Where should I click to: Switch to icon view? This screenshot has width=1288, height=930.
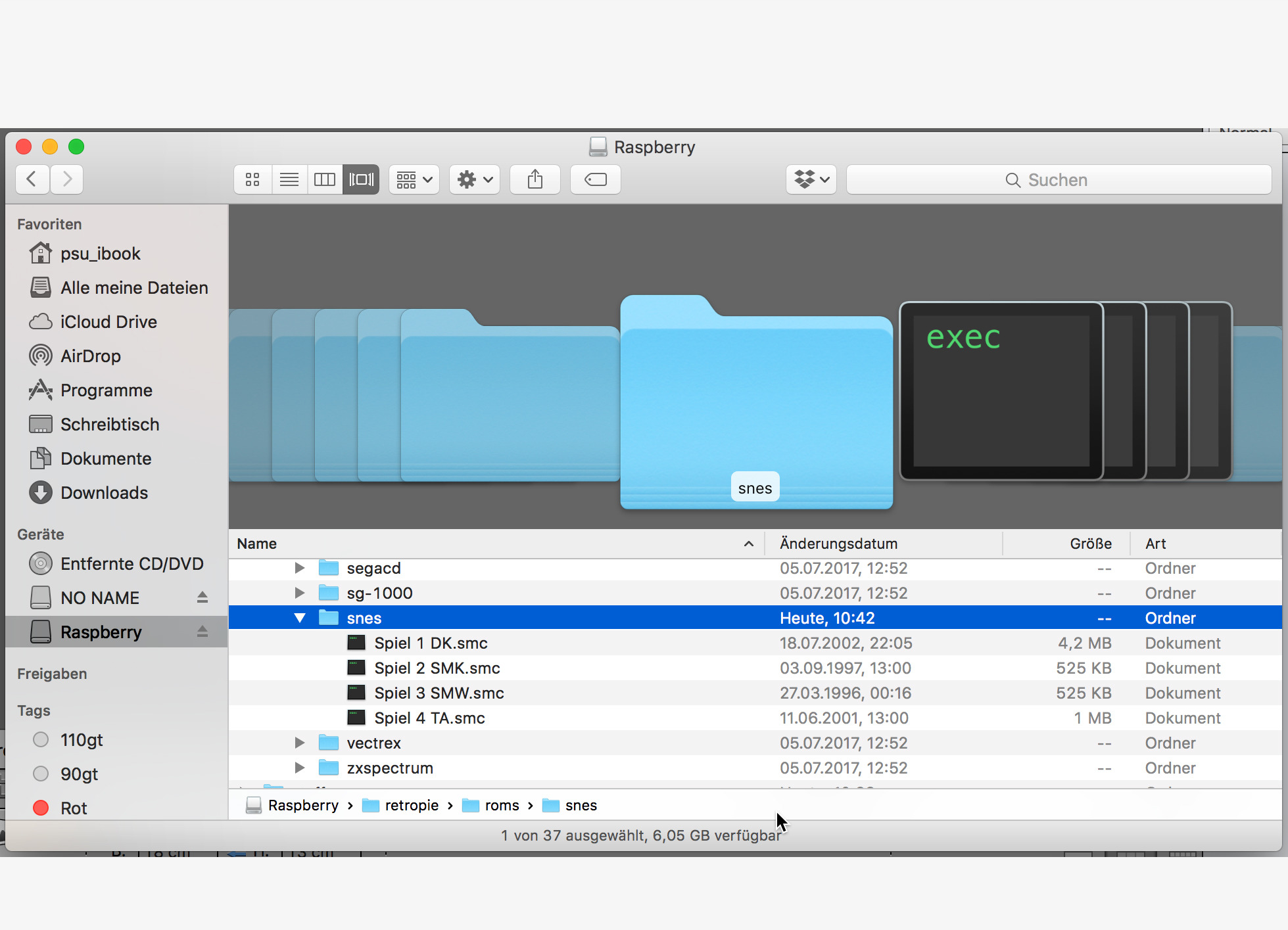point(252,179)
